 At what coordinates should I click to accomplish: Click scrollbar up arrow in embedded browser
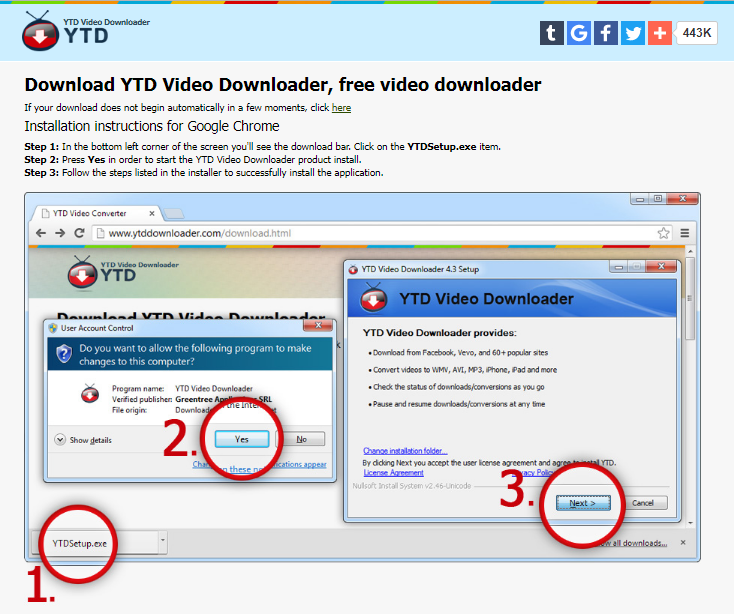(690, 252)
